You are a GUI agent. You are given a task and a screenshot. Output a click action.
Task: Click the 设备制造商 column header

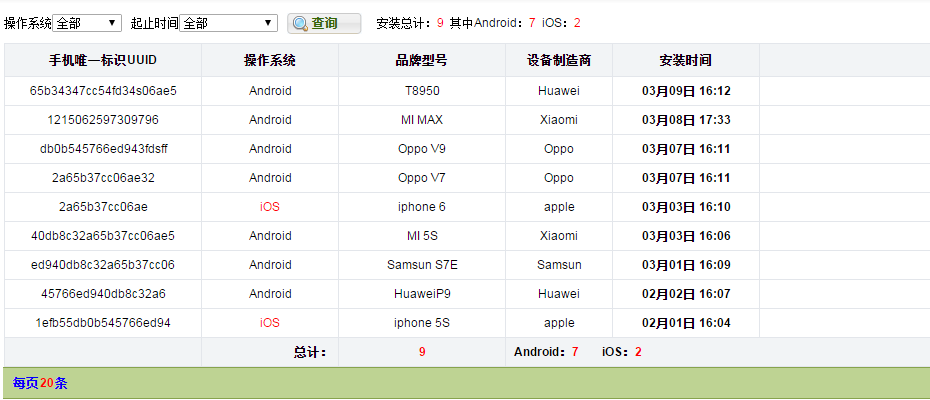tap(559, 61)
